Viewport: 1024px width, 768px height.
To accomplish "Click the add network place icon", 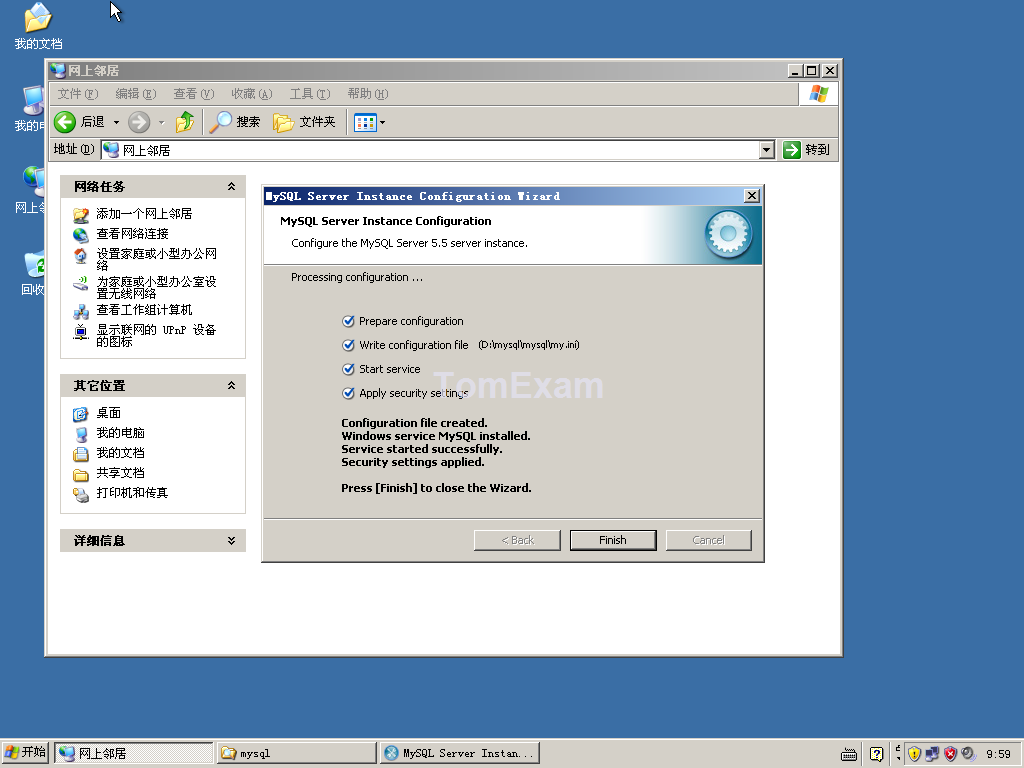I will point(80,215).
